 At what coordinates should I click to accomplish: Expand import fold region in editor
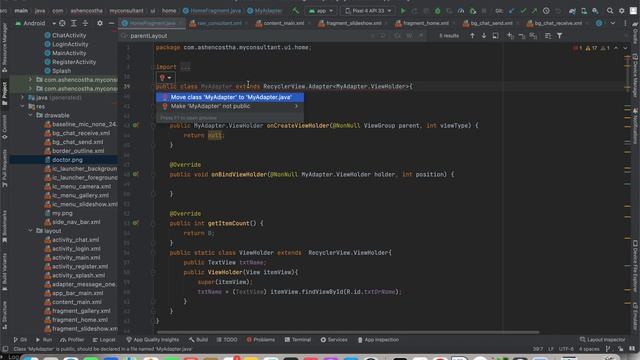(185, 67)
